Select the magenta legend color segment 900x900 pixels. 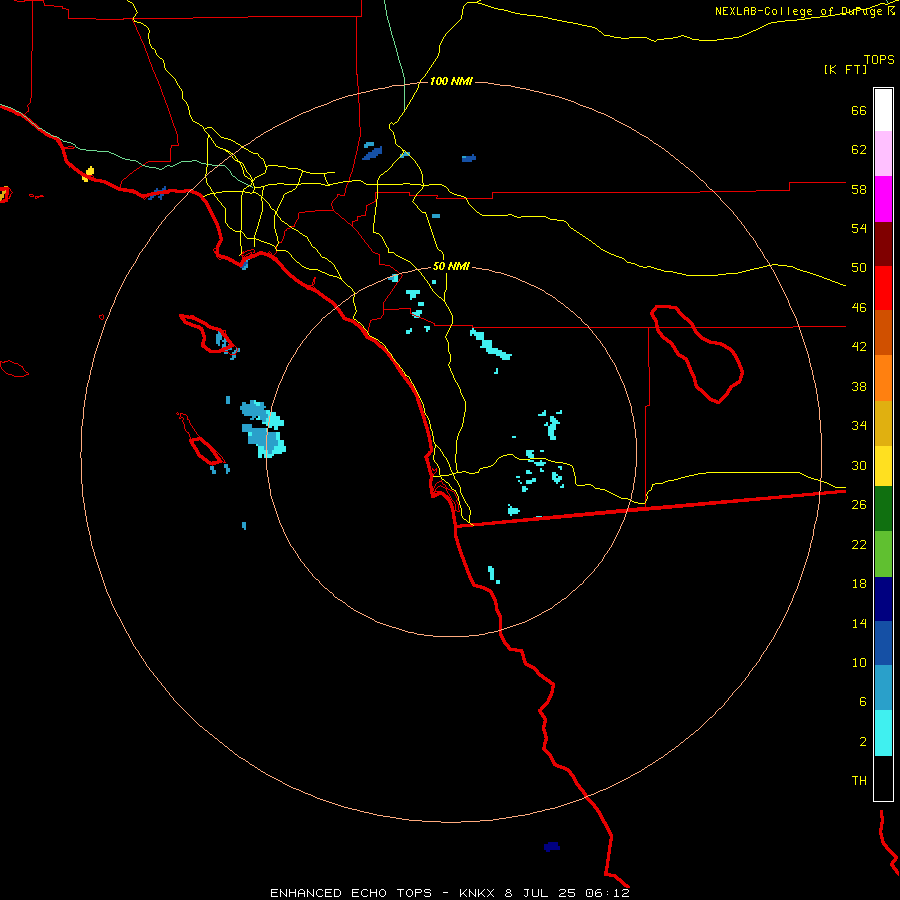point(883,199)
